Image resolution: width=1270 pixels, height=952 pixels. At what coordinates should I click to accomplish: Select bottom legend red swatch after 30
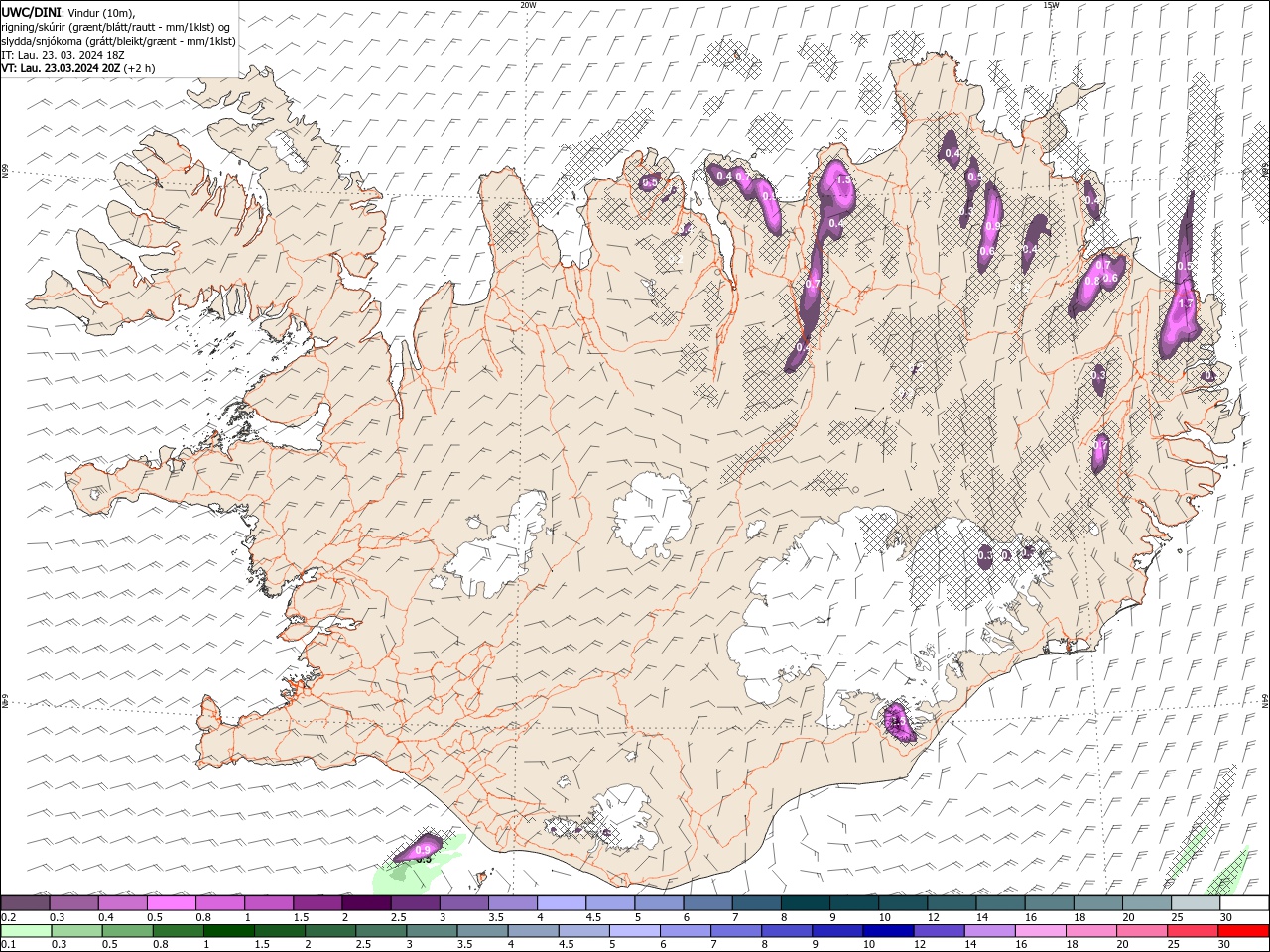click(1242, 931)
